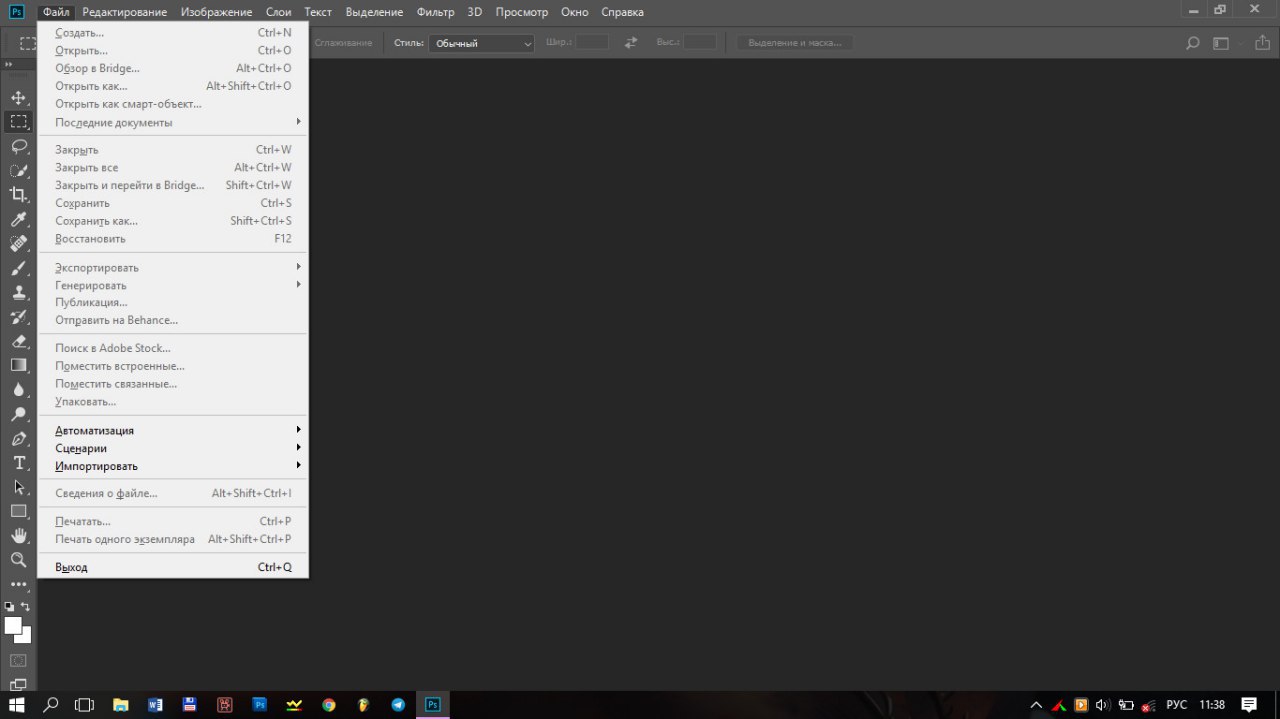
Task: Swap width and height arrows icon
Action: [631, 43]
